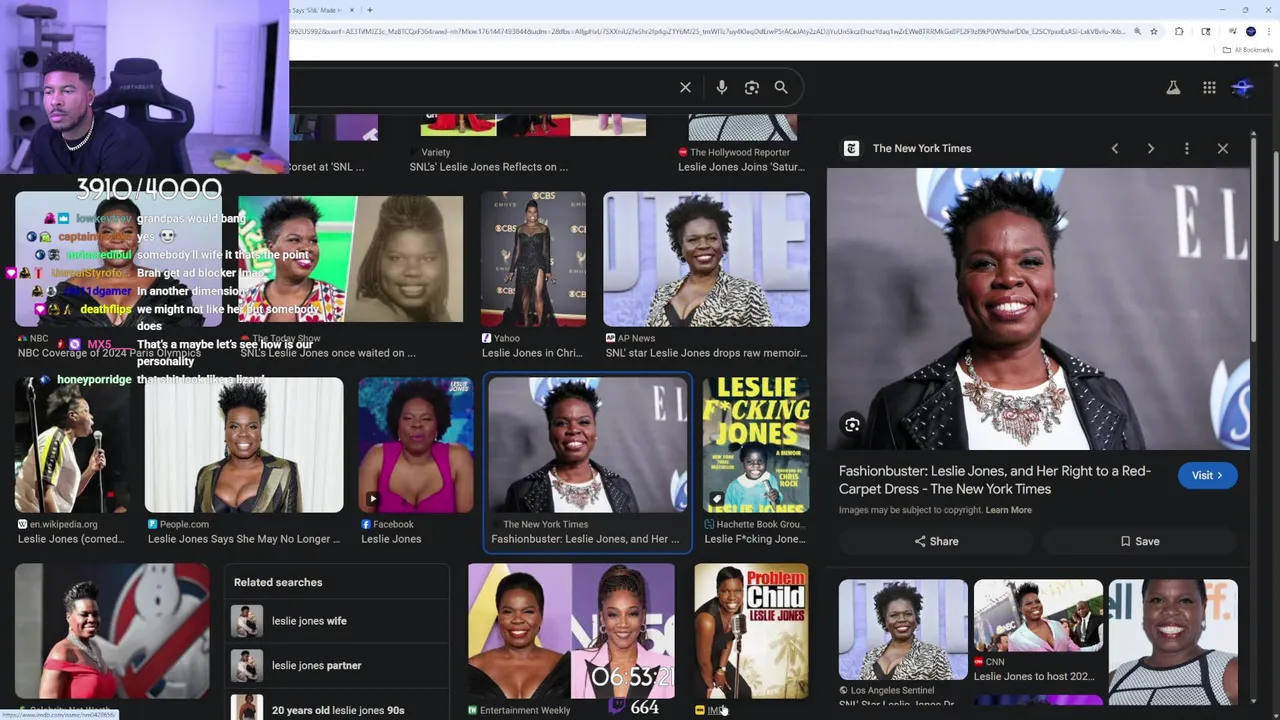Open the Yahoo black gown image
Screen dimensions: 1280x720
pyautogui.click(x=533, y=259)
